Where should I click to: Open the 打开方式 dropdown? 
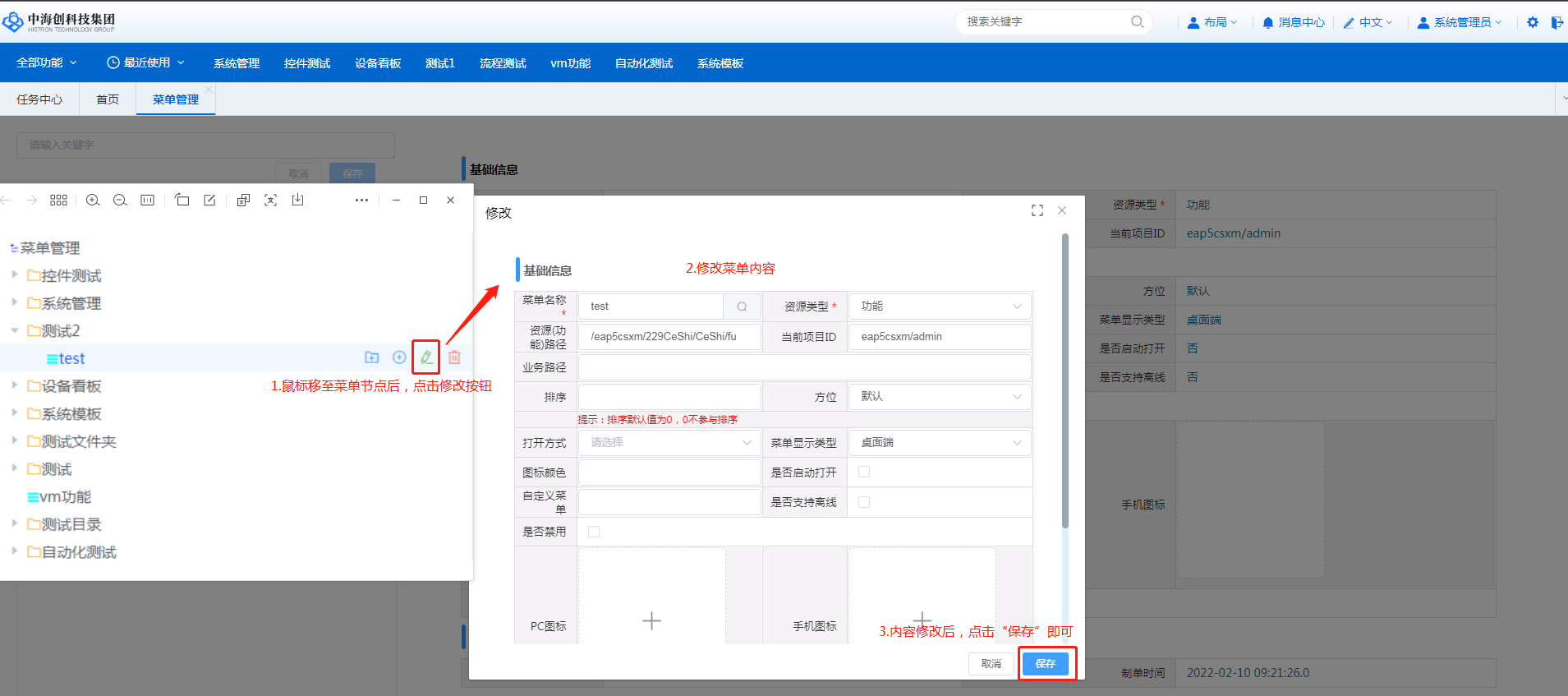669,443
